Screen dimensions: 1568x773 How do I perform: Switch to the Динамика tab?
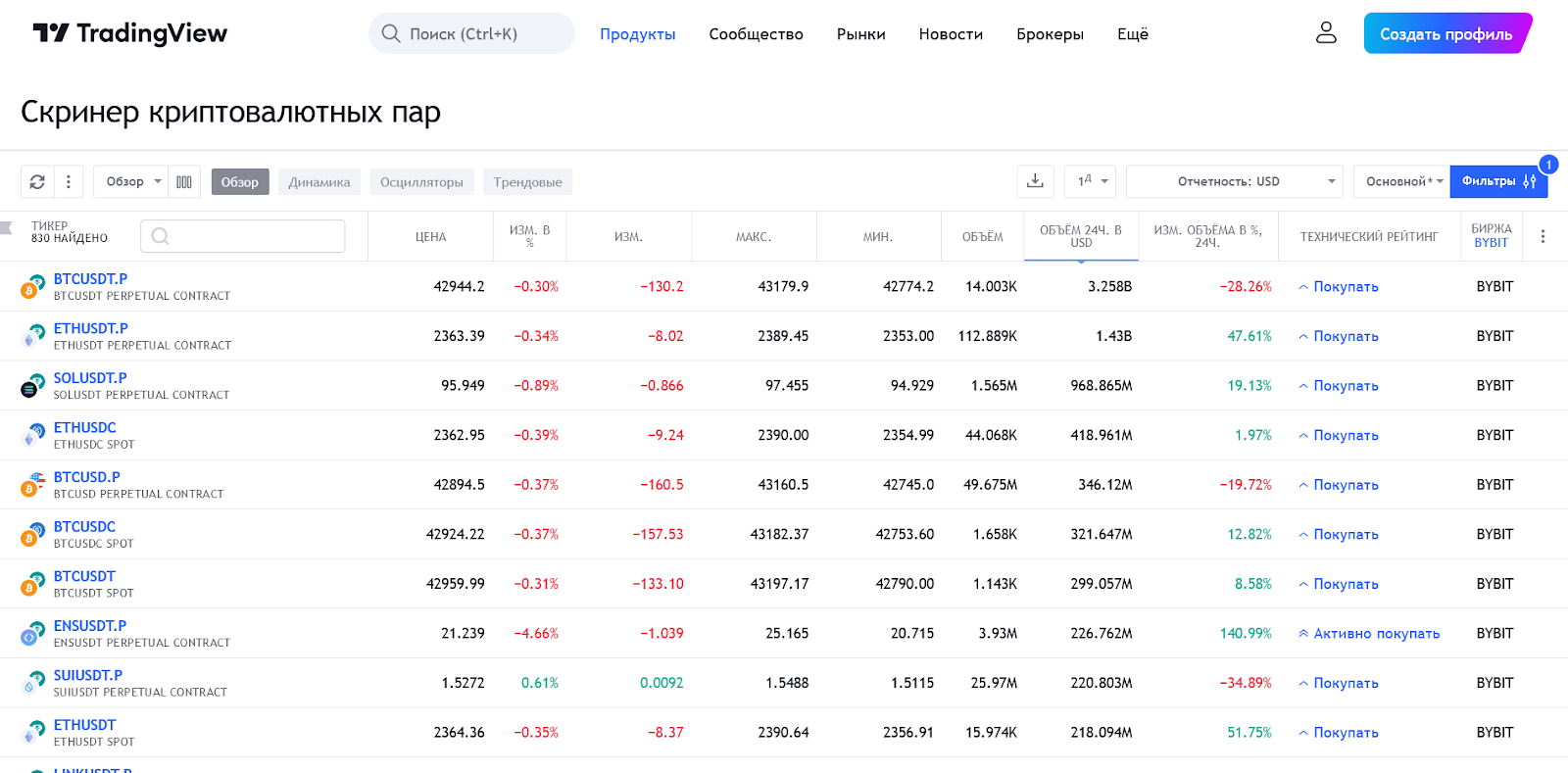319,182
